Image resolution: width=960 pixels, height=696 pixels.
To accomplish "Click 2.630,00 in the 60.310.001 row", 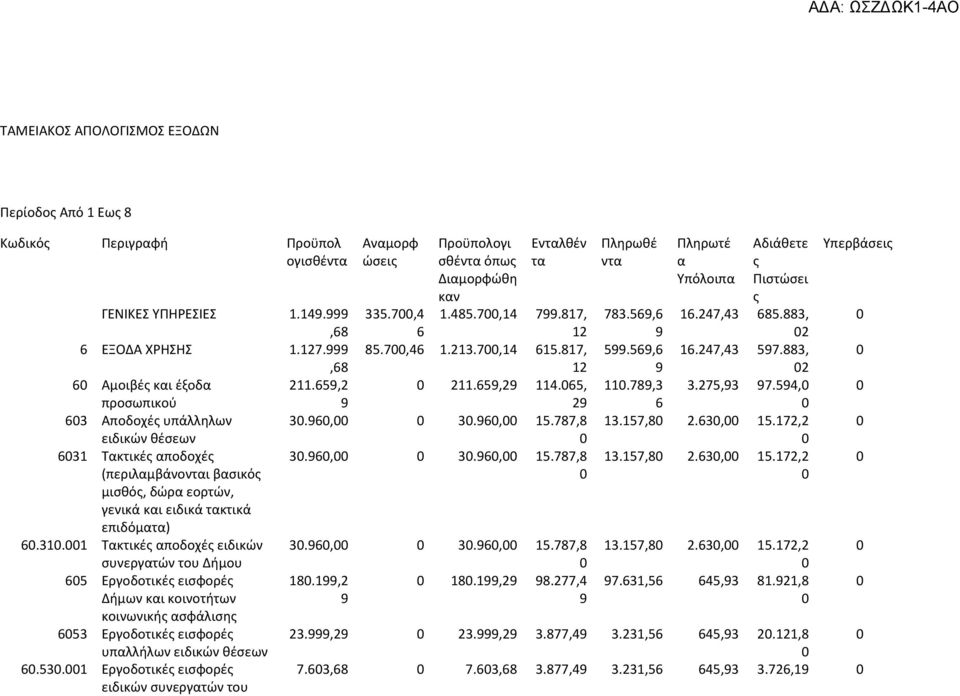I will tap(713, 545).
